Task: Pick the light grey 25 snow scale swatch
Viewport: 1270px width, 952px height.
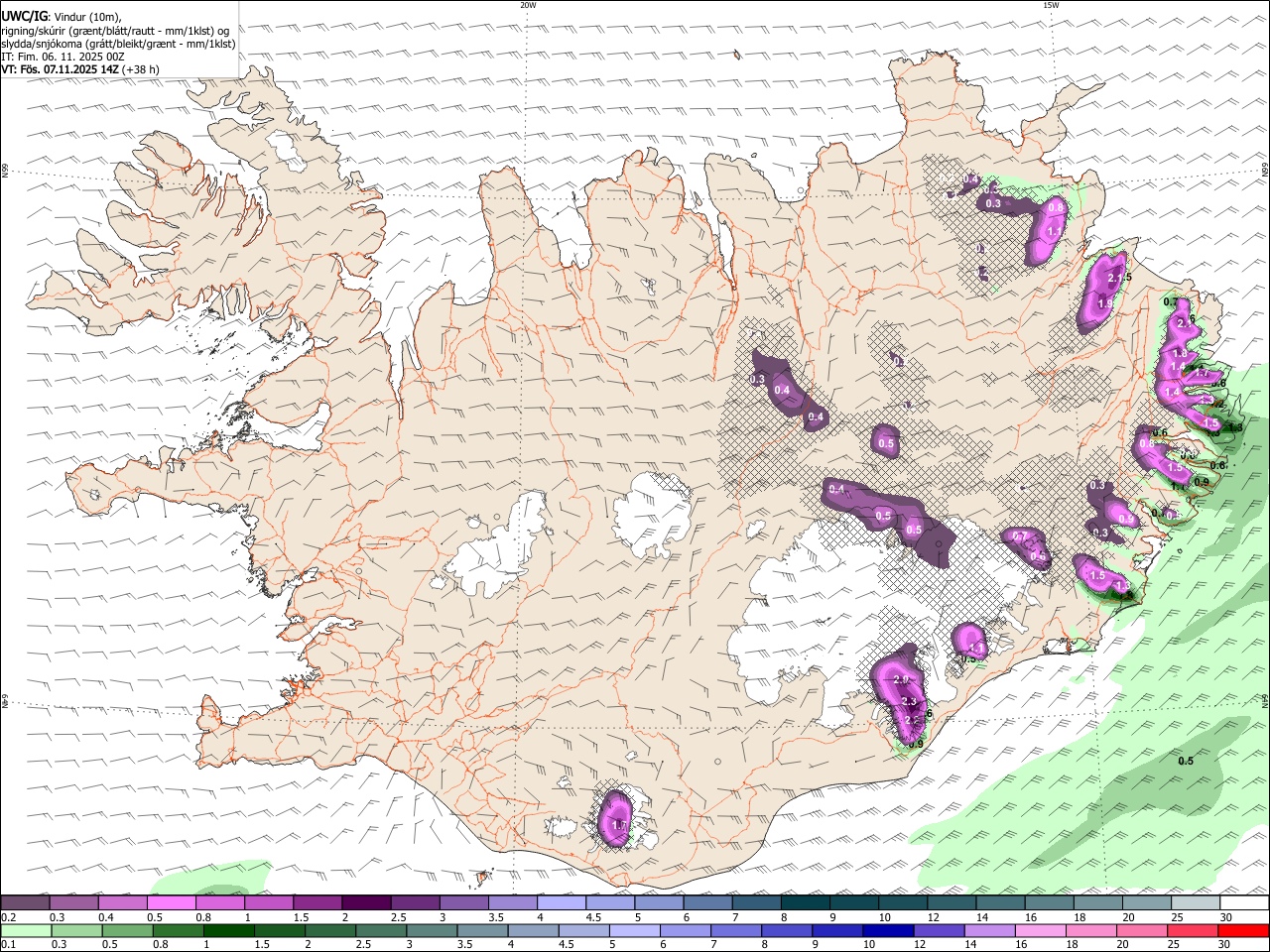Action: pyautogui.click(x=1196, y=902)
